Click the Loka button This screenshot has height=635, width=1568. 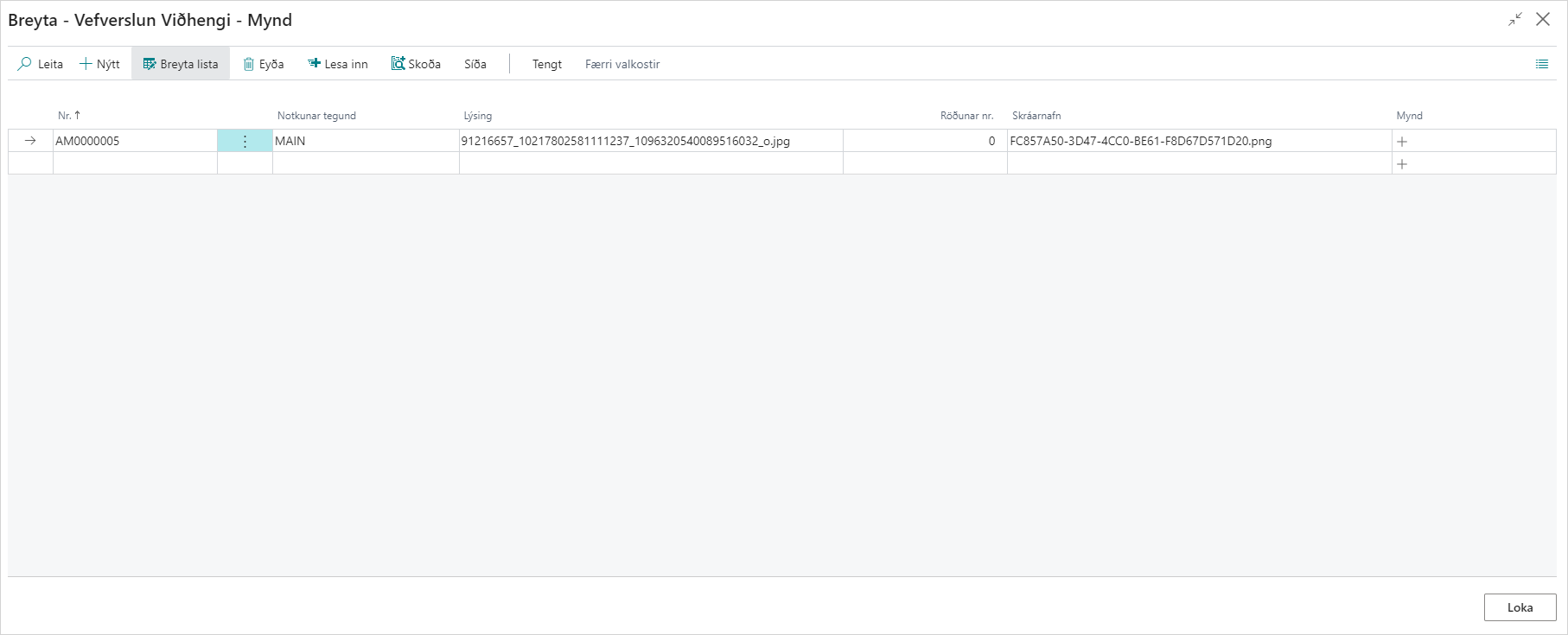[1520, 607]
